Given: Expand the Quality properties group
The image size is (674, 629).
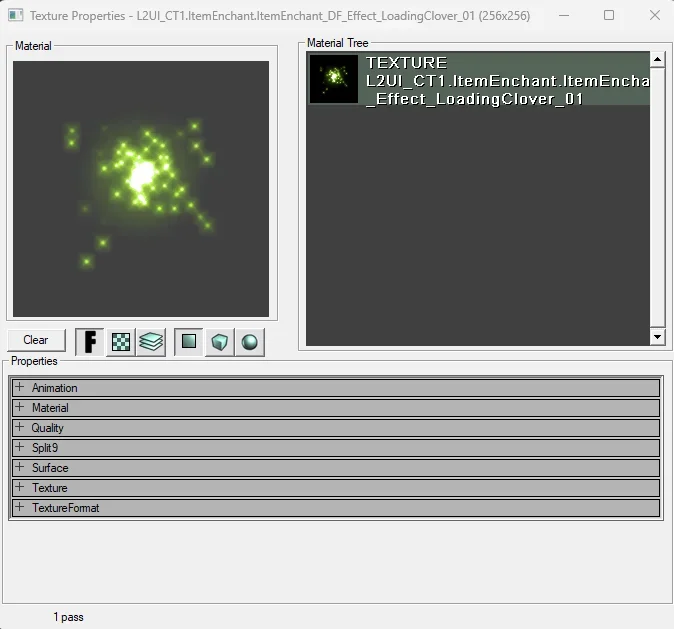Looking at the screenshot, I should [x=19, y=427].
